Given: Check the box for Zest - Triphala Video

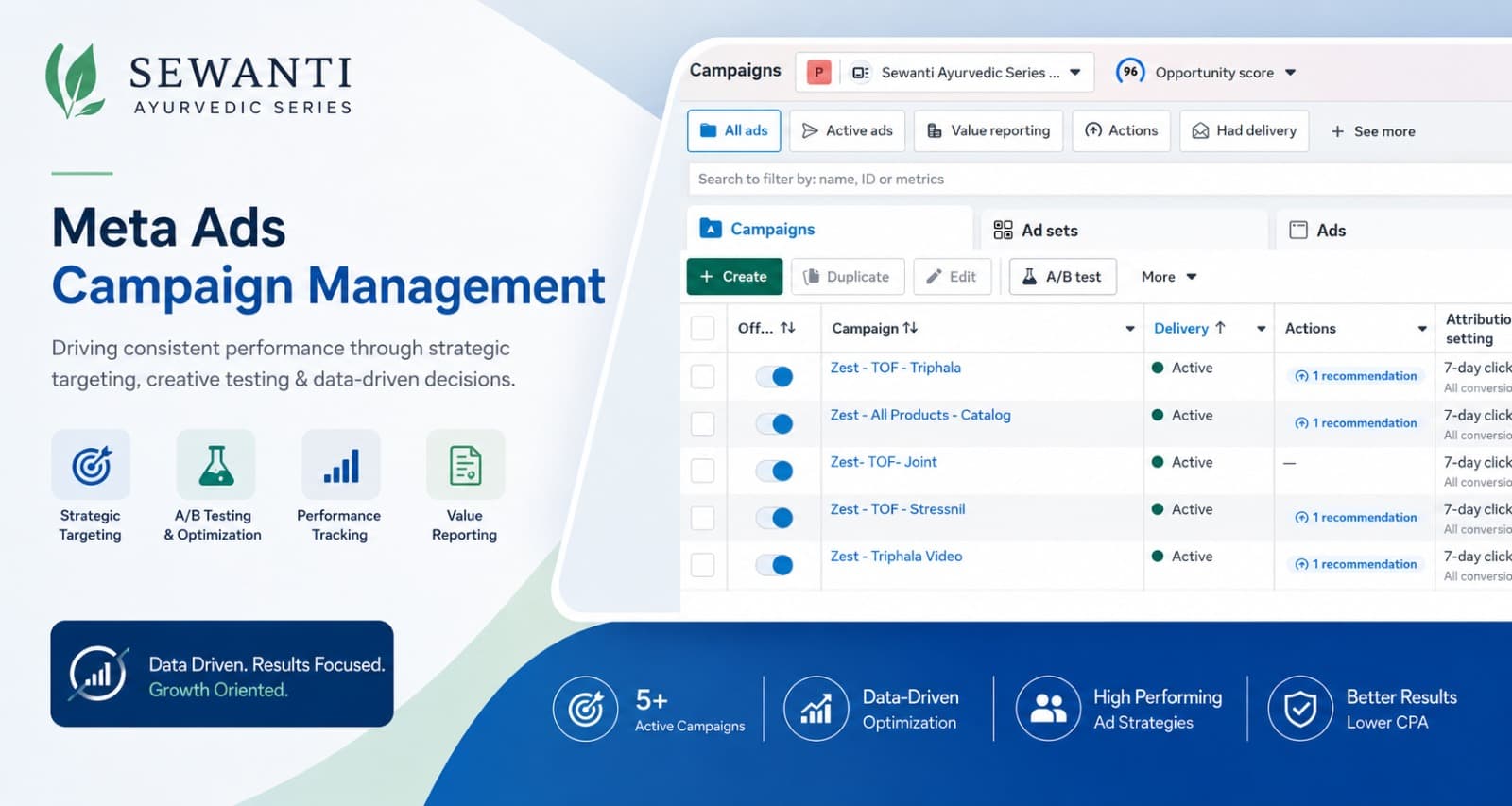Looking at the screenshot, I should (x=703, y=565).
